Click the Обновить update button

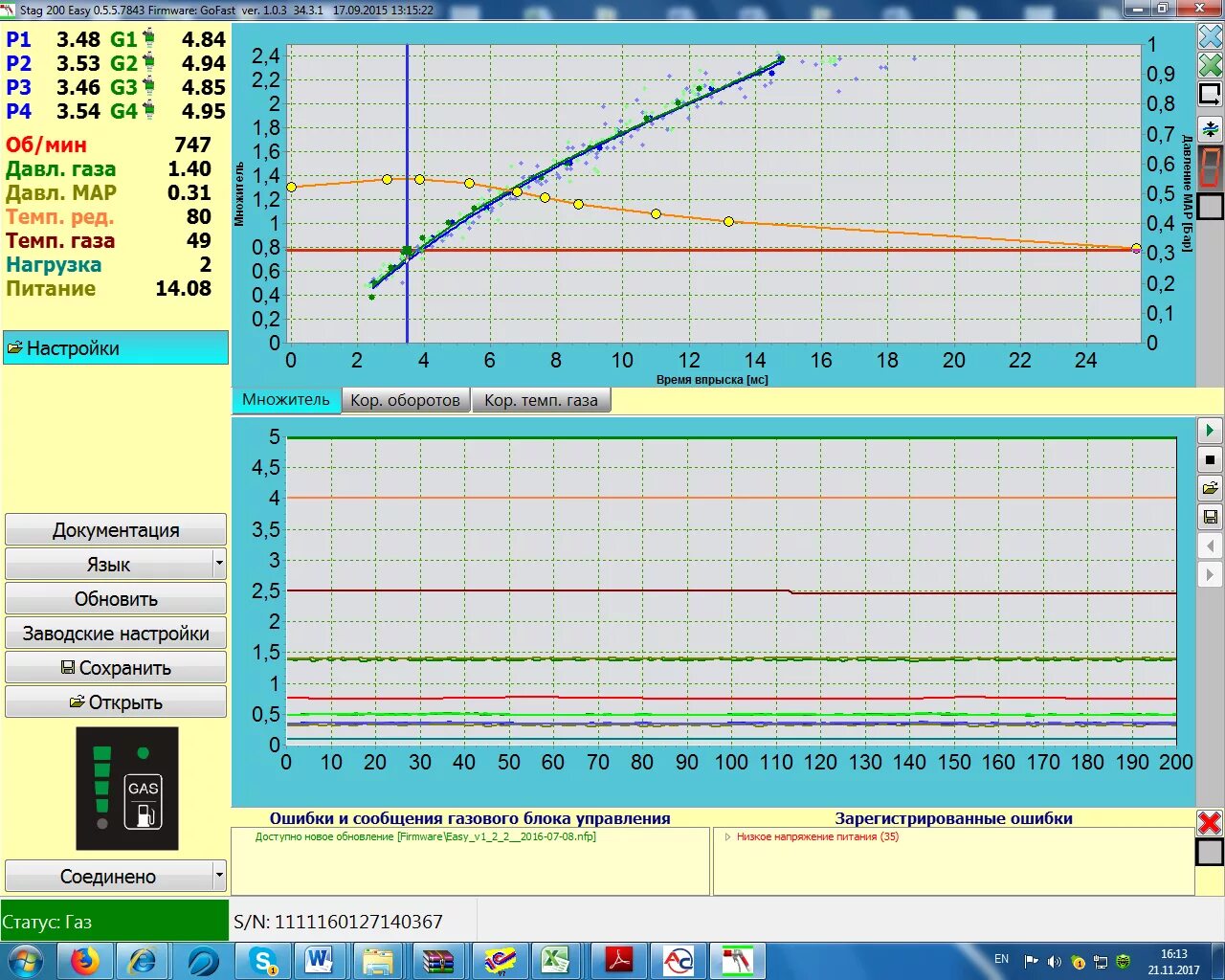click(x=116, y=598)
